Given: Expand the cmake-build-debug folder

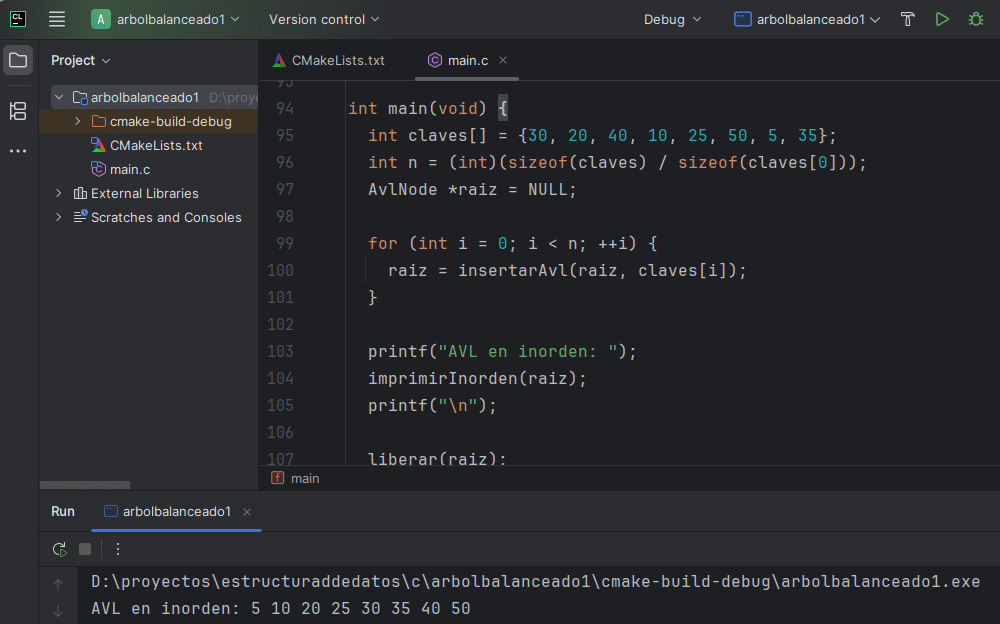Looking at the screenshot, I should point(78,122).
